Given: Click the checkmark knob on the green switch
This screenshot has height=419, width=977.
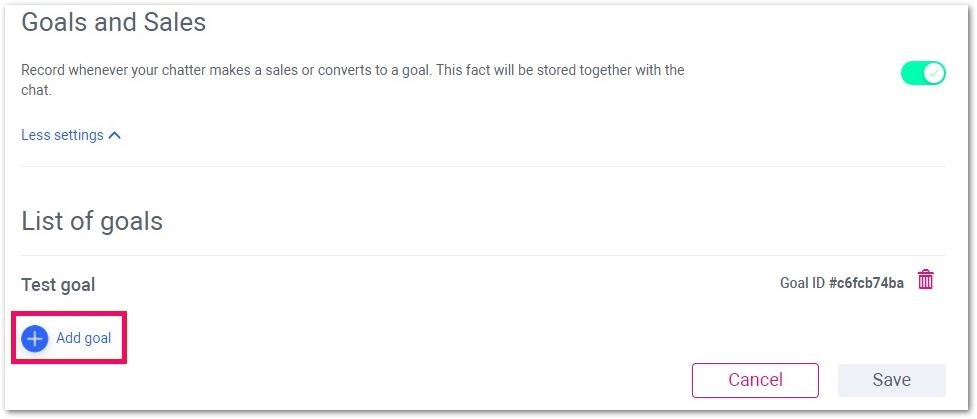Looking at the screenshot, I should (933, 74).
